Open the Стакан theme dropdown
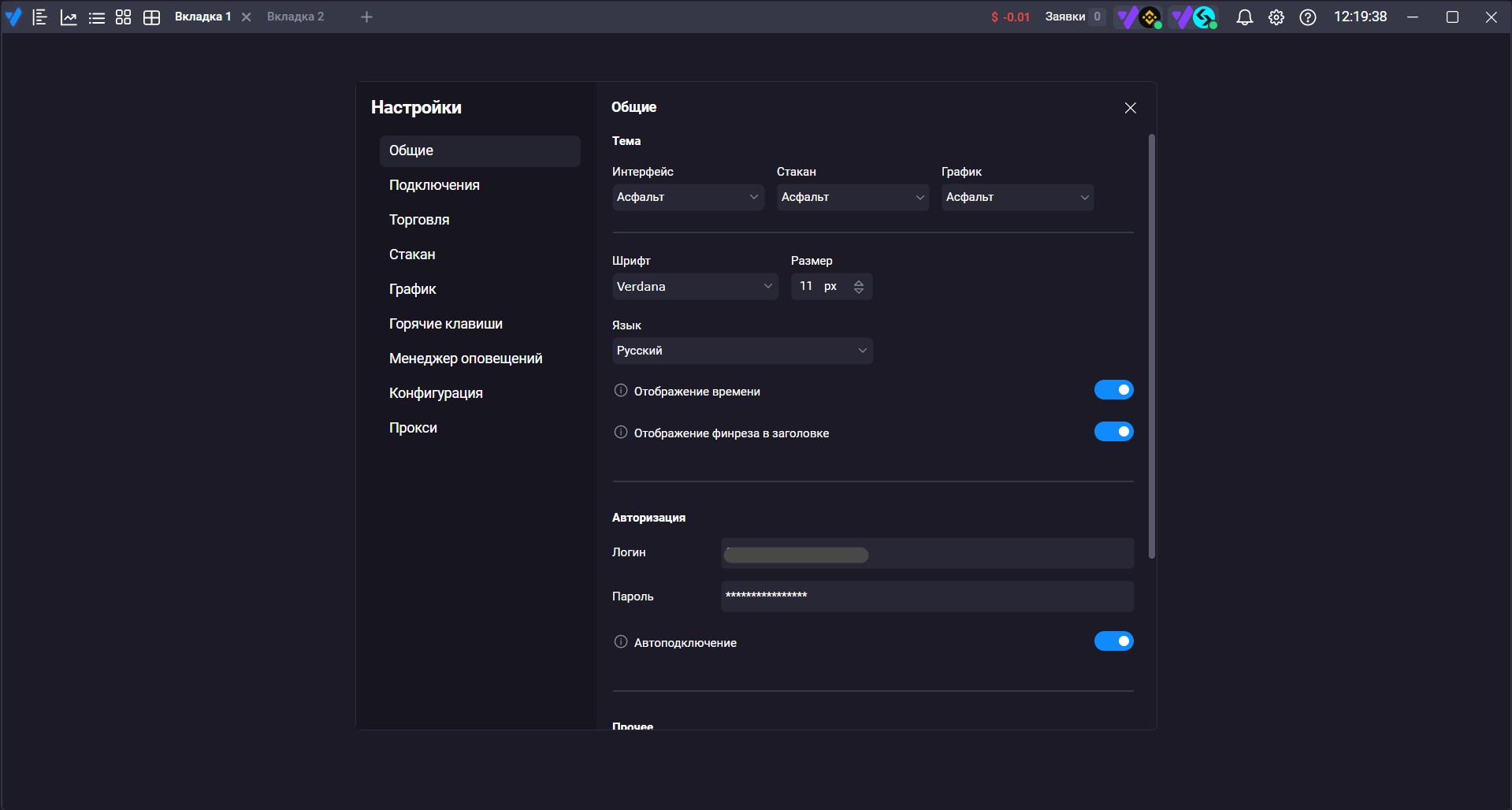 click(853, 197)
